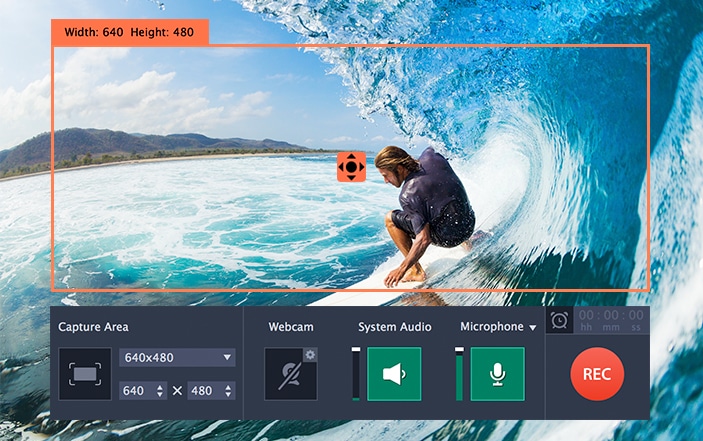Mute the system audio speaker
This screenshot has height=441, width=703.
[x=394, y=374]
